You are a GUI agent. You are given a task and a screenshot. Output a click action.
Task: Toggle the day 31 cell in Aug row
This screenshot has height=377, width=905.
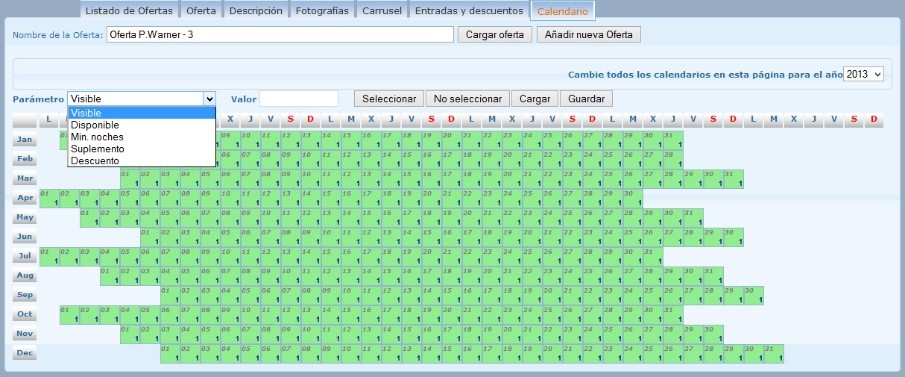point(714,276)
